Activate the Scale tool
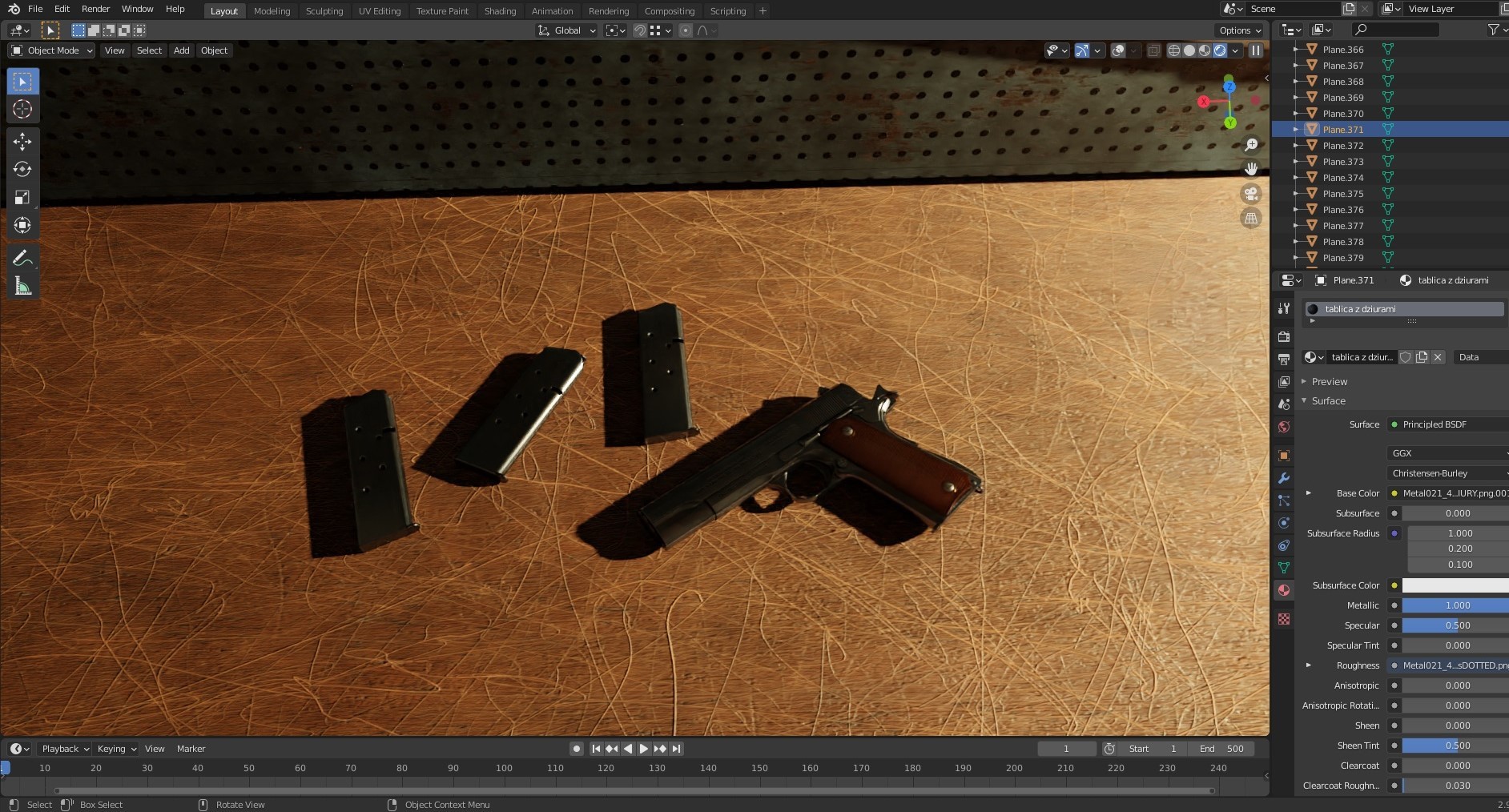The image size is (1509, 812). 22,197
